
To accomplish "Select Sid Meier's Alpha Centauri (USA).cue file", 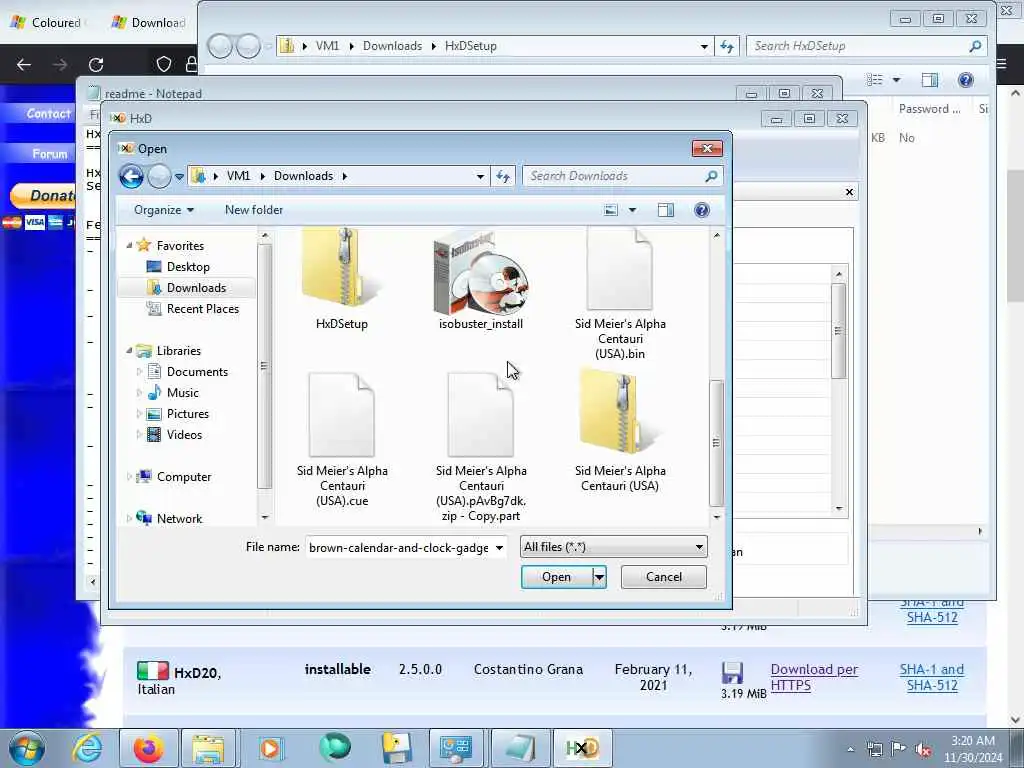I will (342, 439).
